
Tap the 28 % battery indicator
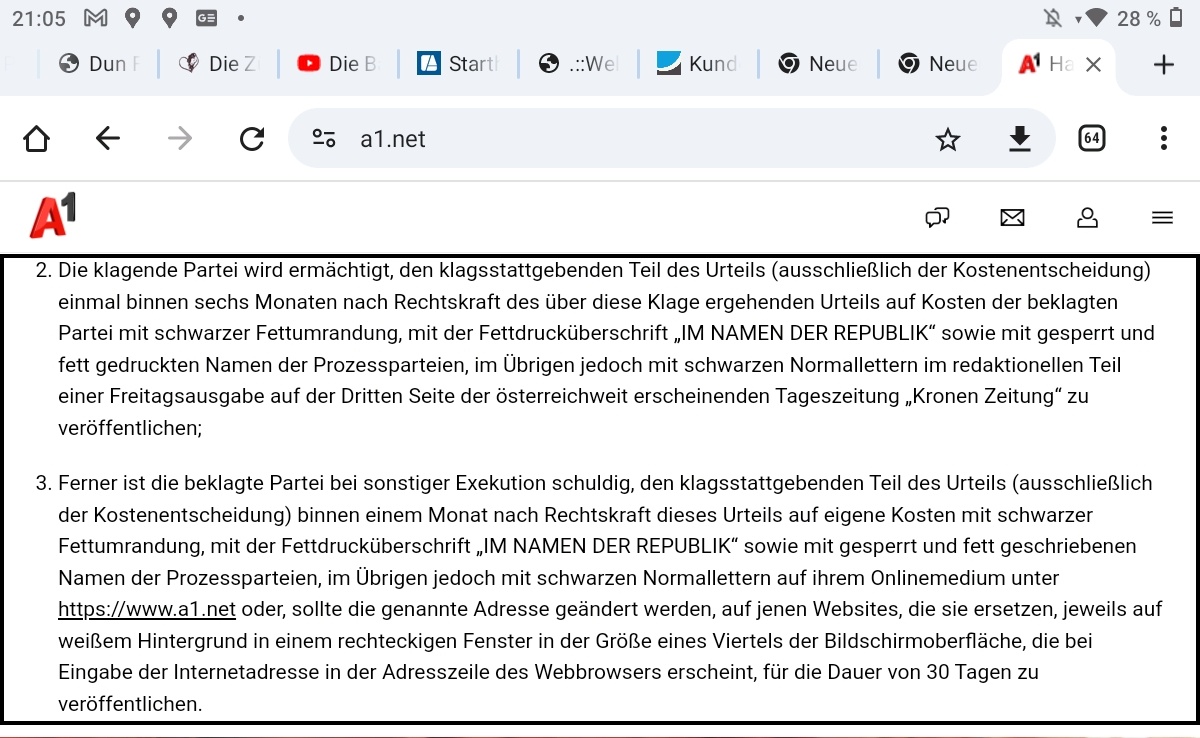(x=1149, y=18)
